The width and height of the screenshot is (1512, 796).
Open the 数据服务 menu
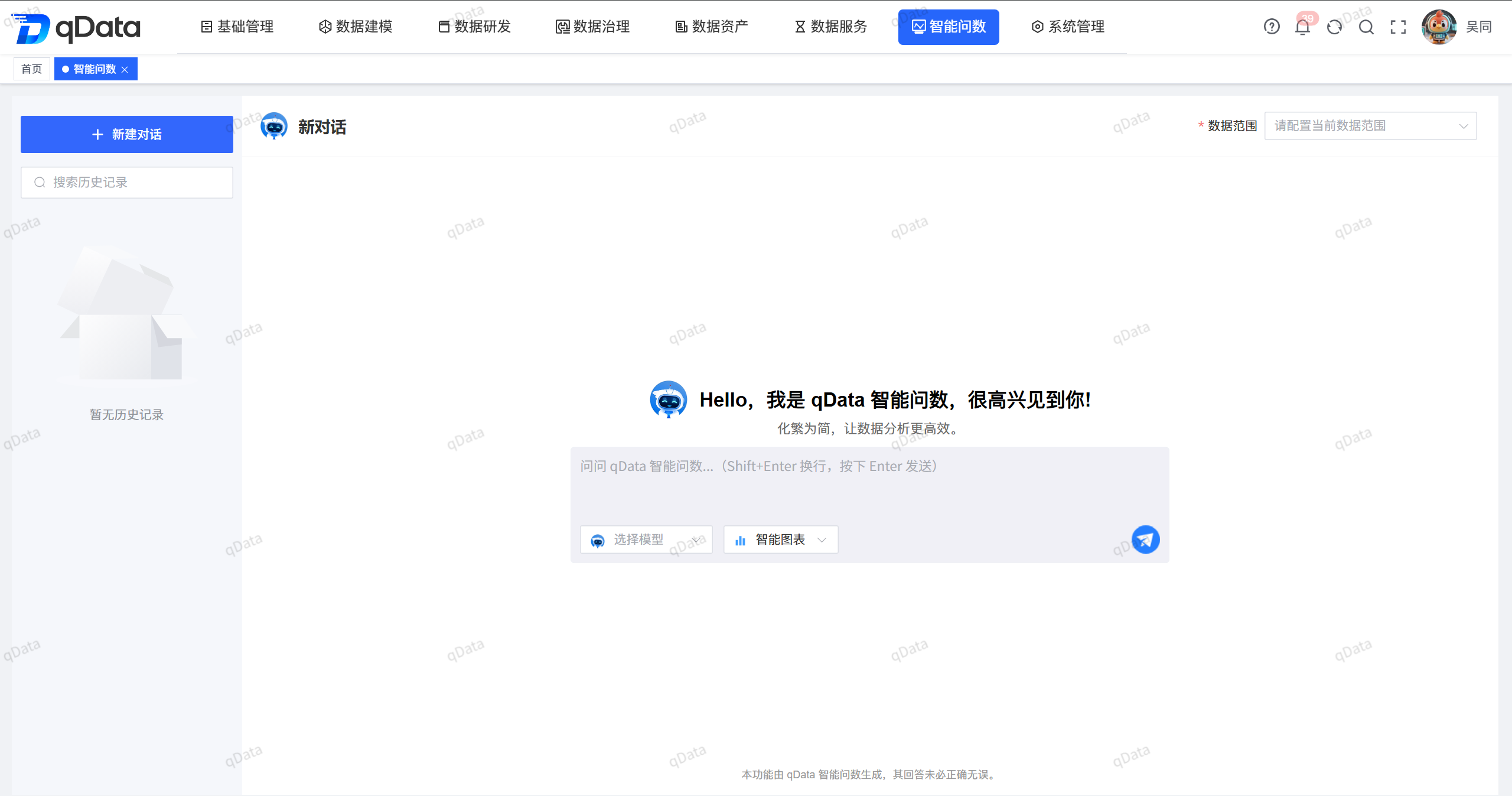tap(830, 27)
